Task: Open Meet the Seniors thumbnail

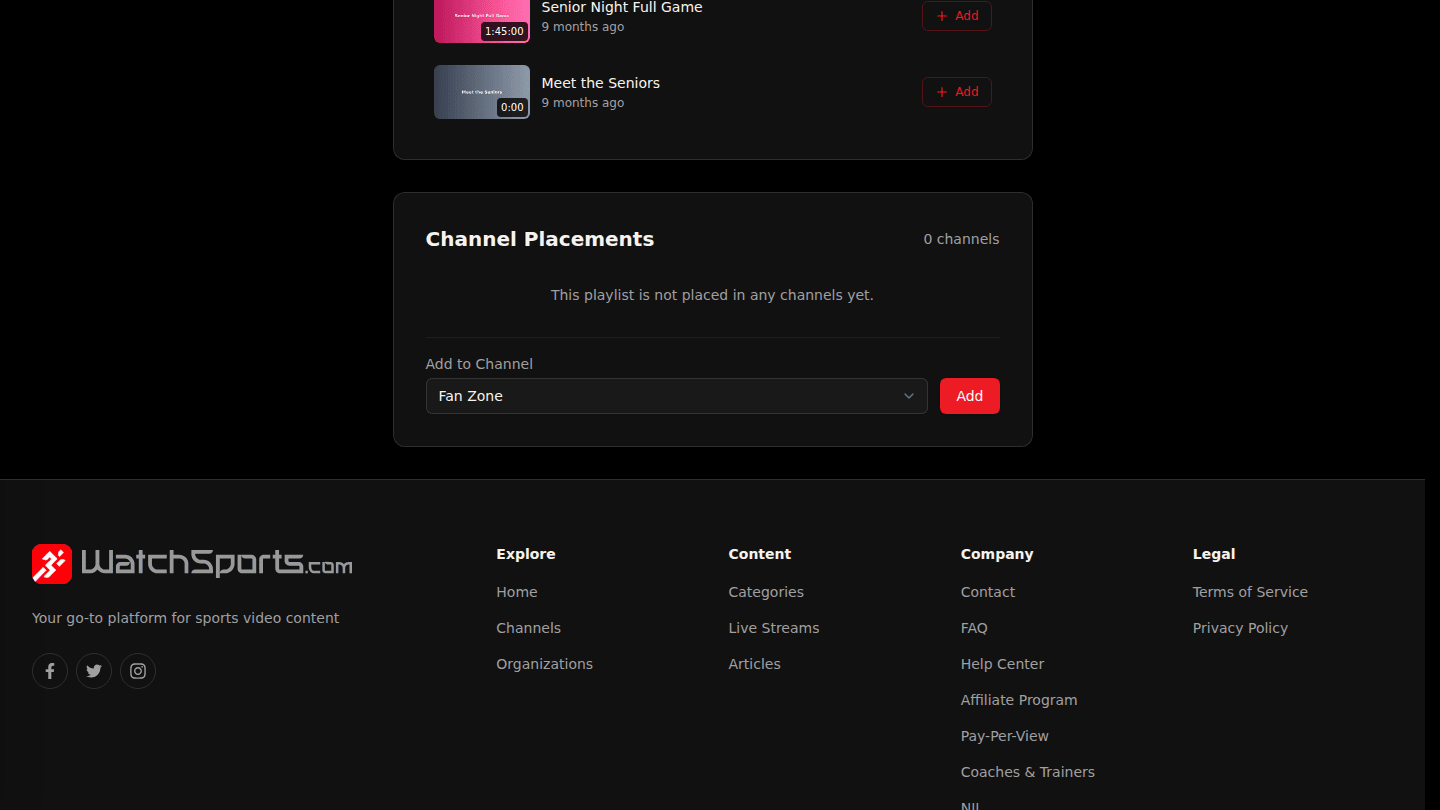Action: click(482, 92)
